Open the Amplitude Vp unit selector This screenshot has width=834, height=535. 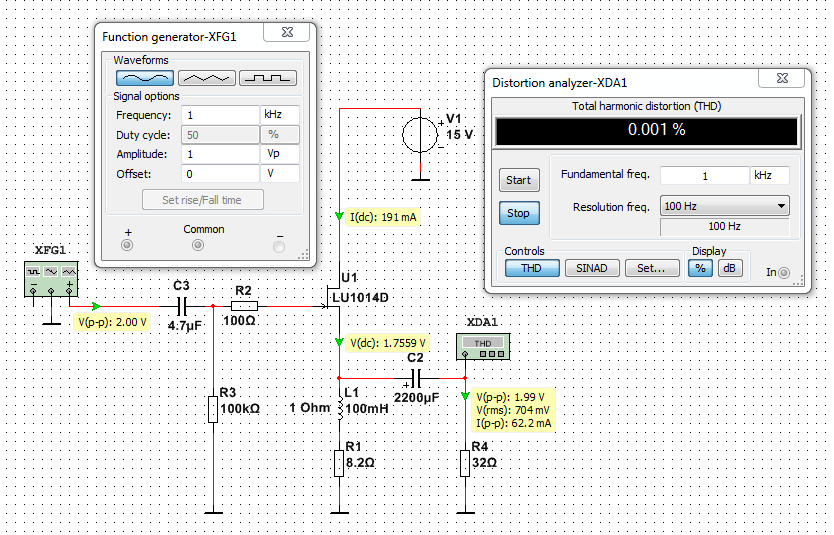point(280,154)
